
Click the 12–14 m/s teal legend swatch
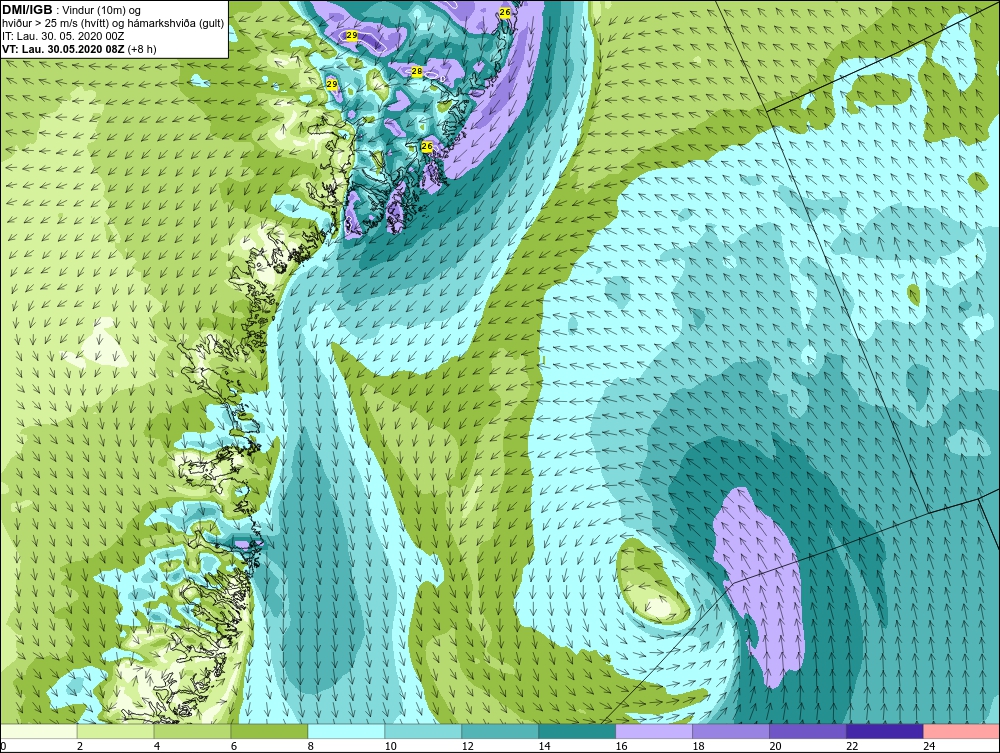click(x=500, y=731)
